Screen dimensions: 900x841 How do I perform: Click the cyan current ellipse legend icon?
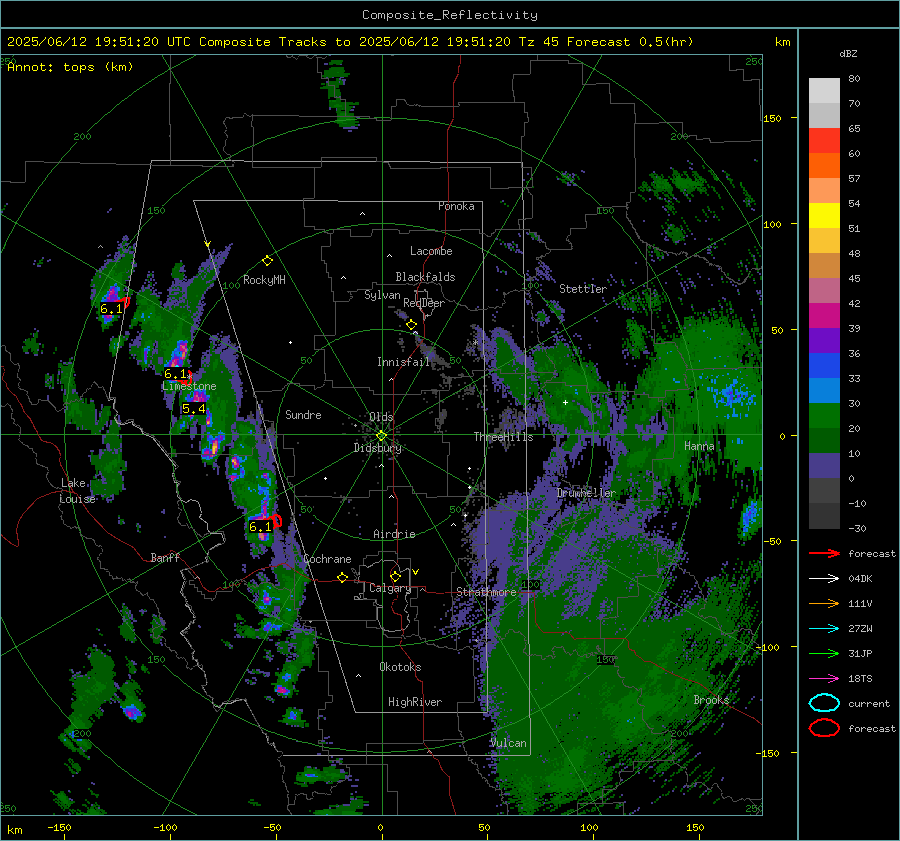coord(824,703)
